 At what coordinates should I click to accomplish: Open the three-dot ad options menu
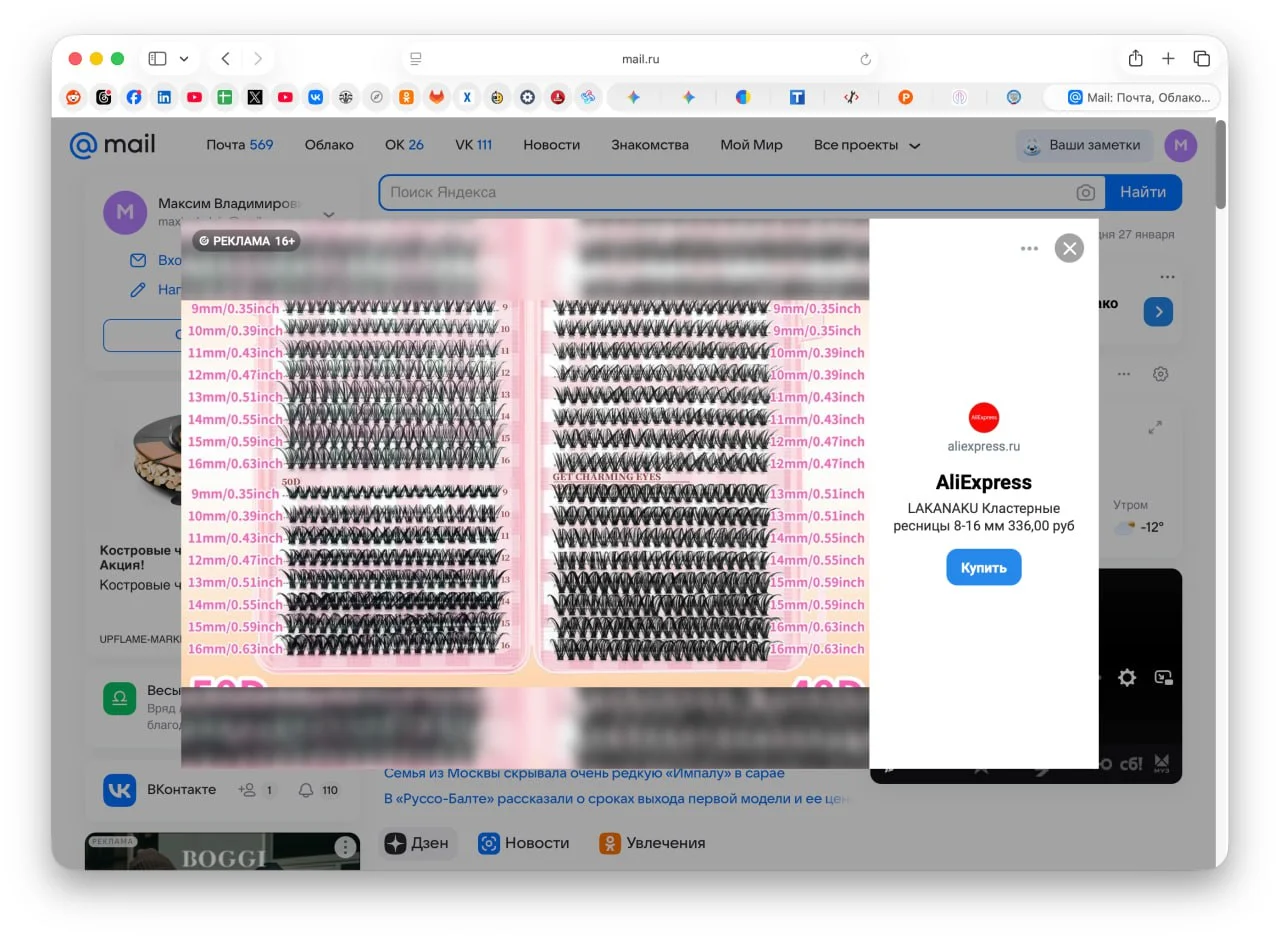pos(1029,248)
